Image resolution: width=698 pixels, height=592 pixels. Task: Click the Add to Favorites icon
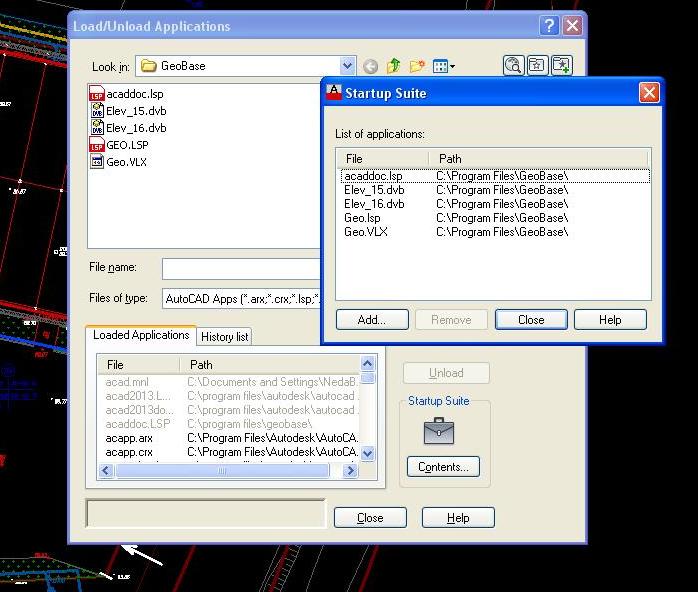561,65
